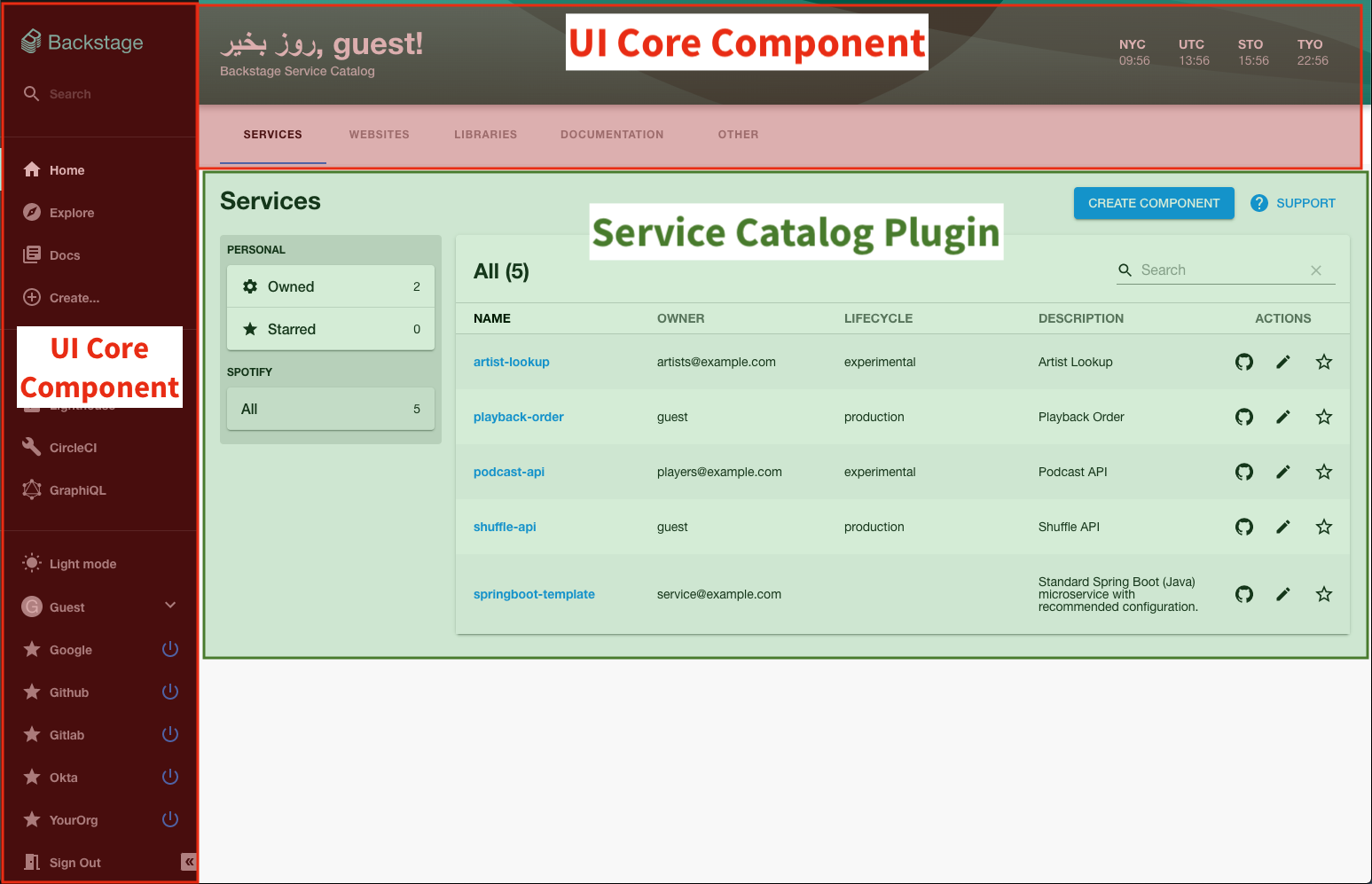Open GraphiQL from the sidebar
Viewport: 1372px width, 884px height.
(x=77, y=490)
